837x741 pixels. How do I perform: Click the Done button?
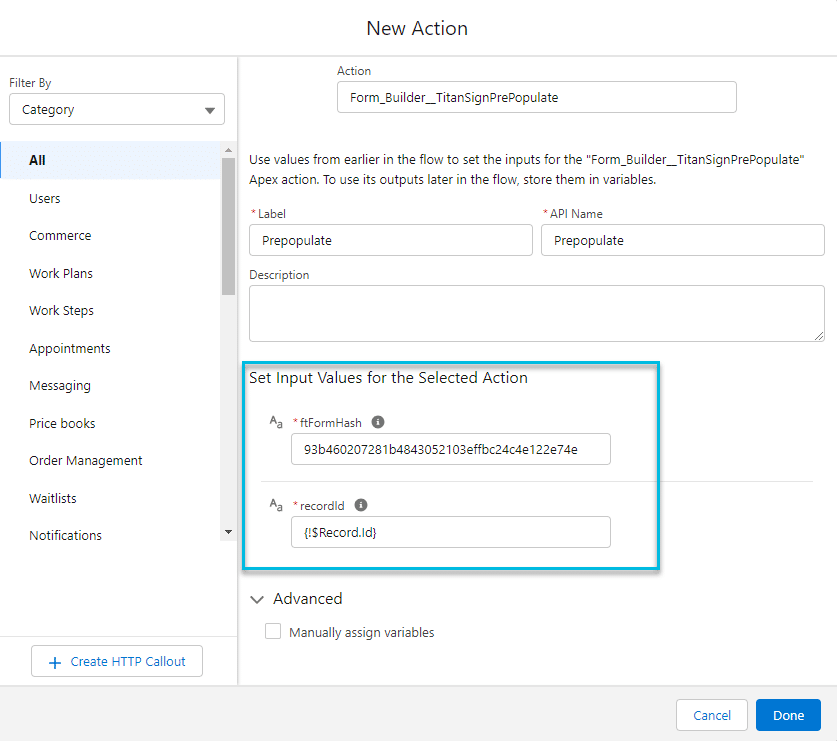pos(788,715)
